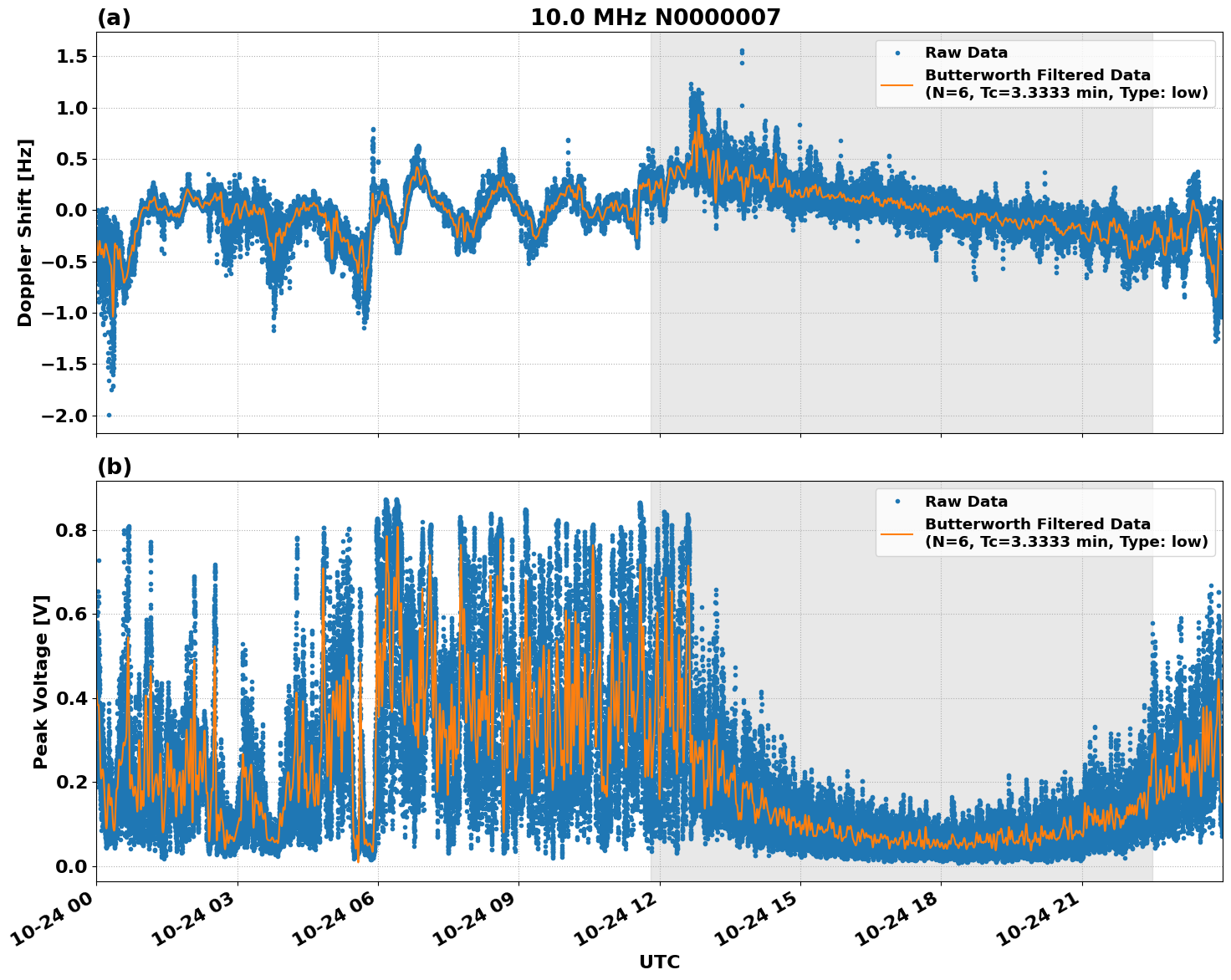Open the panel (b) label marker
This screenshot has height=980, width=1231.
point(114,466)
